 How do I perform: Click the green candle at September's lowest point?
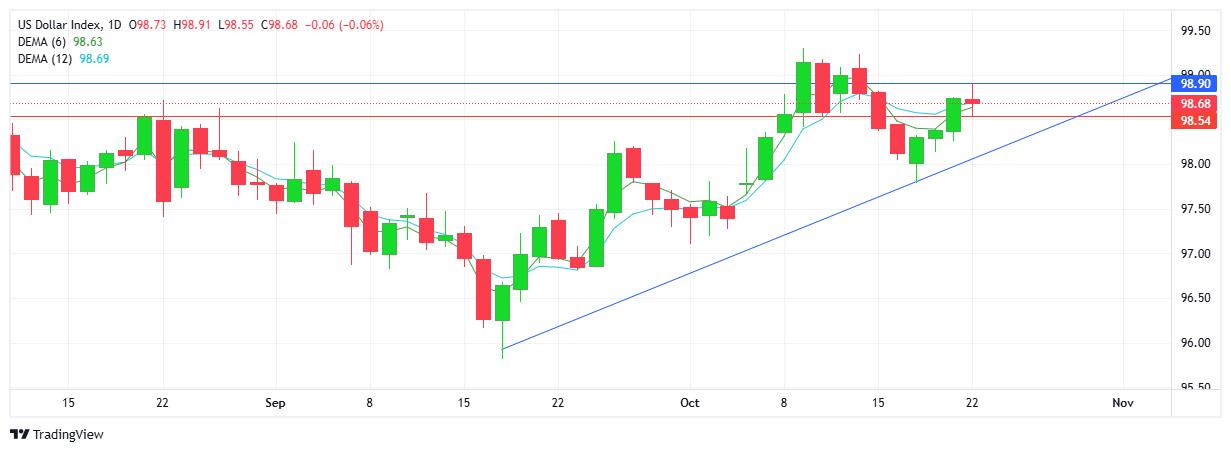pyautogui.click(x=502, y=302)
